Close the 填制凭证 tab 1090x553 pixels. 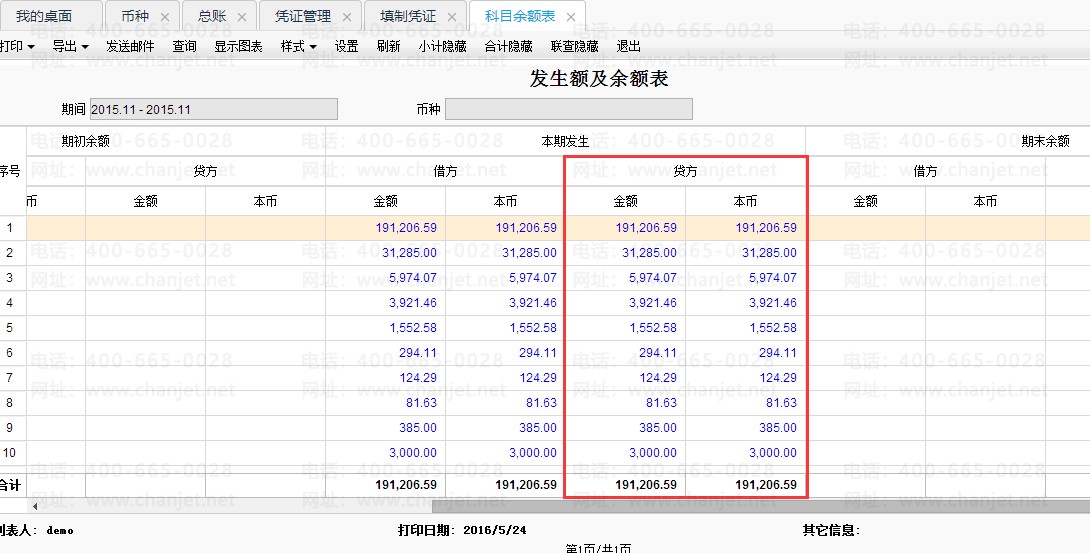point(452,17)
